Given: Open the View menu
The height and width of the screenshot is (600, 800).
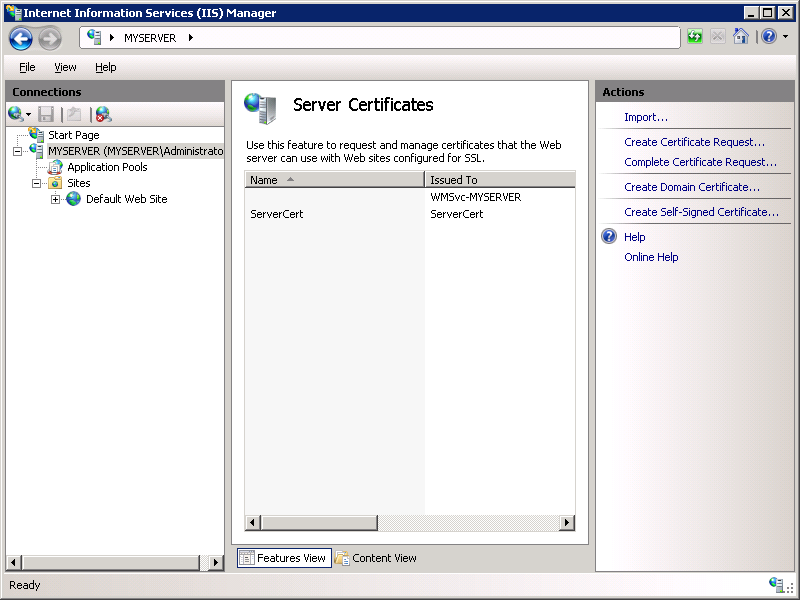Looking at the screenshot, I should click(x=65, y=67).
